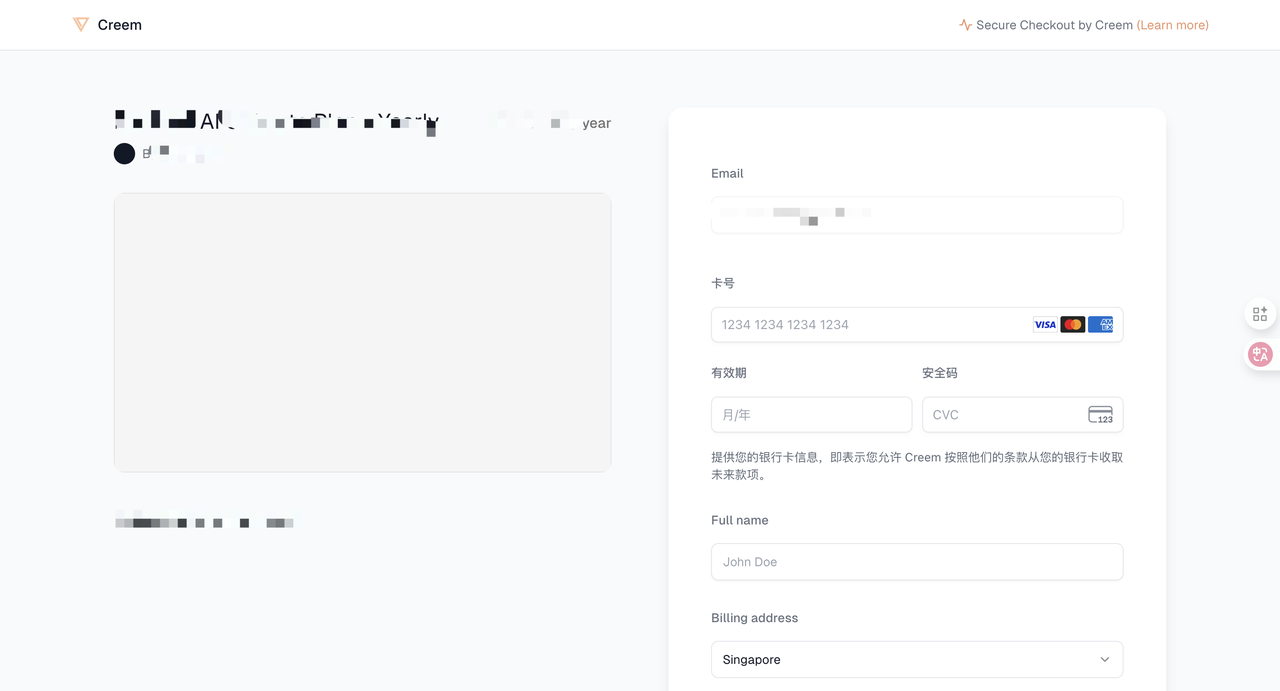This screenshot has width=1280, height=691.
Task: Click the Creem triangle logo icon
Action: (81, 25)
